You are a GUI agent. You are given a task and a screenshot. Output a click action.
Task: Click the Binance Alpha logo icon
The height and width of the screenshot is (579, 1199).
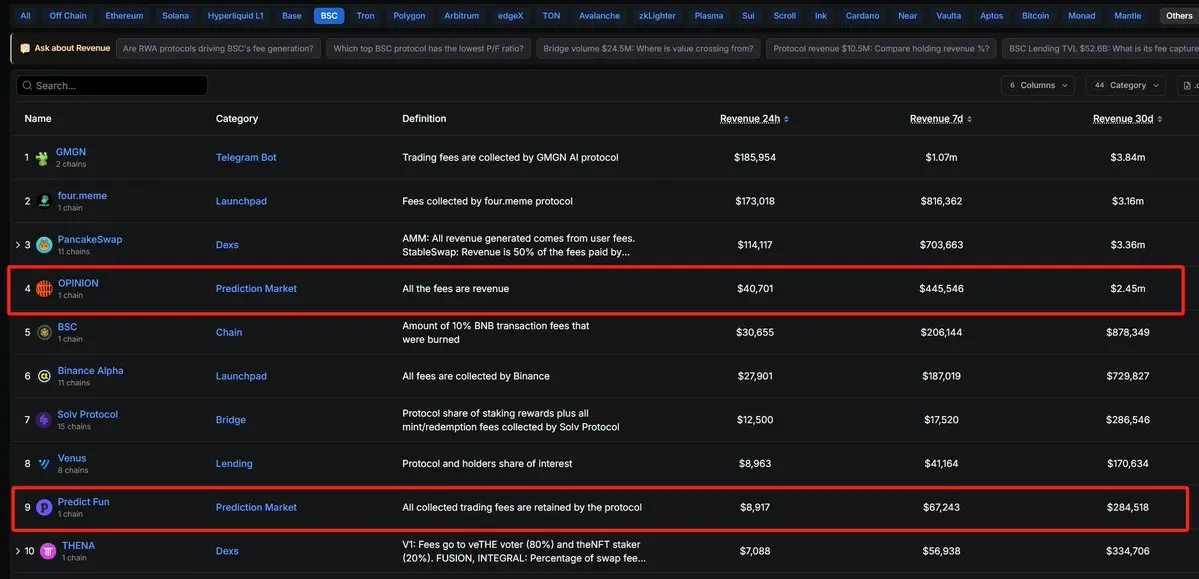click(44, 376)
